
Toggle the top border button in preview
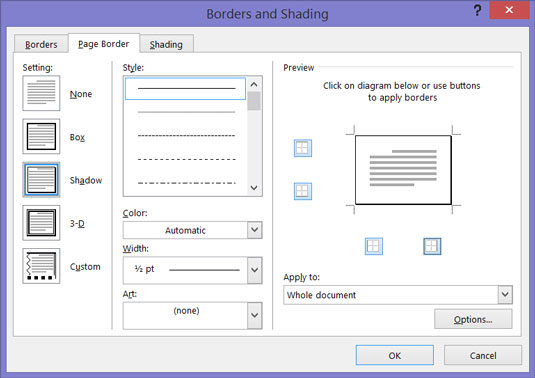click(303, 148)
